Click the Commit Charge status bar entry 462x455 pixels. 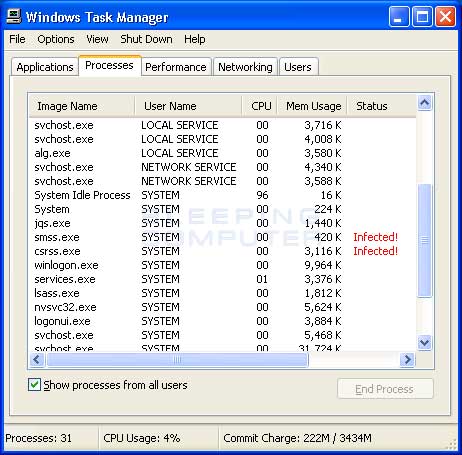[297, 438]
